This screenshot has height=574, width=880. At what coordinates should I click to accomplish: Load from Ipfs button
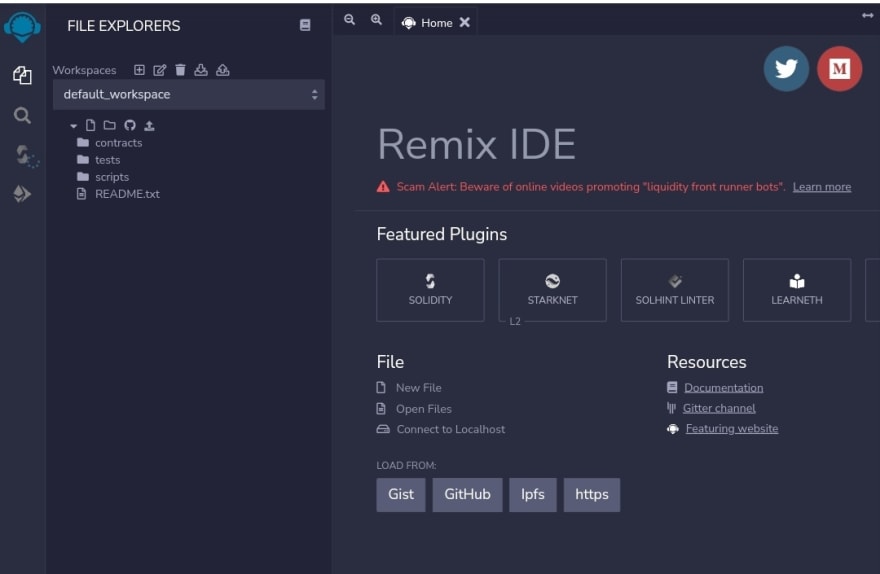point(533,494)
